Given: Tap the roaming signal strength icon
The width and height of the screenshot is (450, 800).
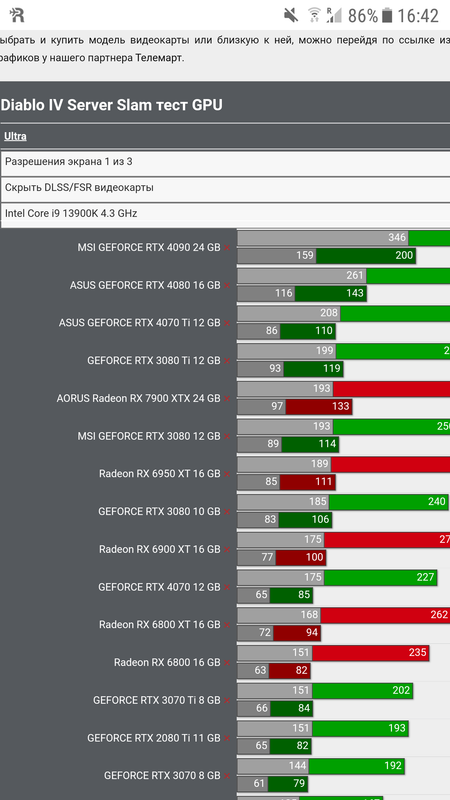Looking at the screenshot, I should click(x=334, y=15).
